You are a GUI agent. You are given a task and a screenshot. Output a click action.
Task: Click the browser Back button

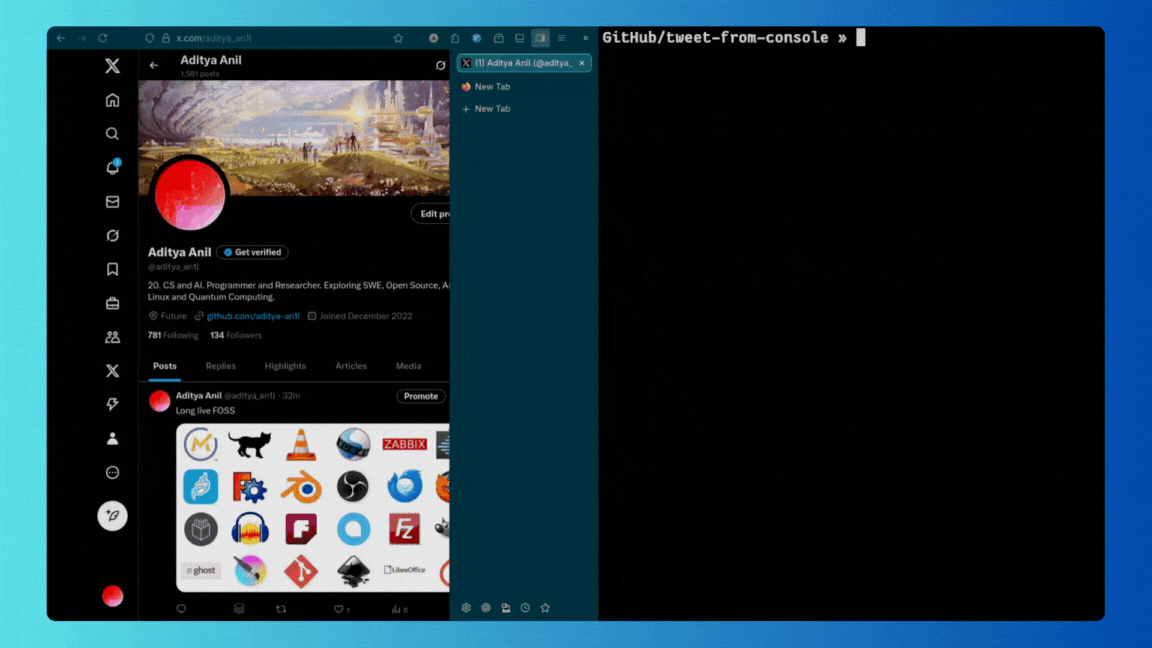(61, 38)
